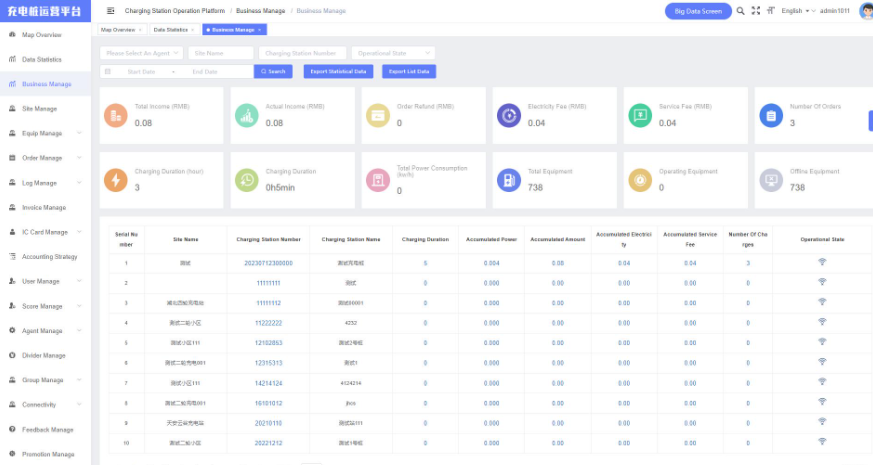Click the Export Statistical Data button
The image size is (873, 465).
[x=338, y=71]
